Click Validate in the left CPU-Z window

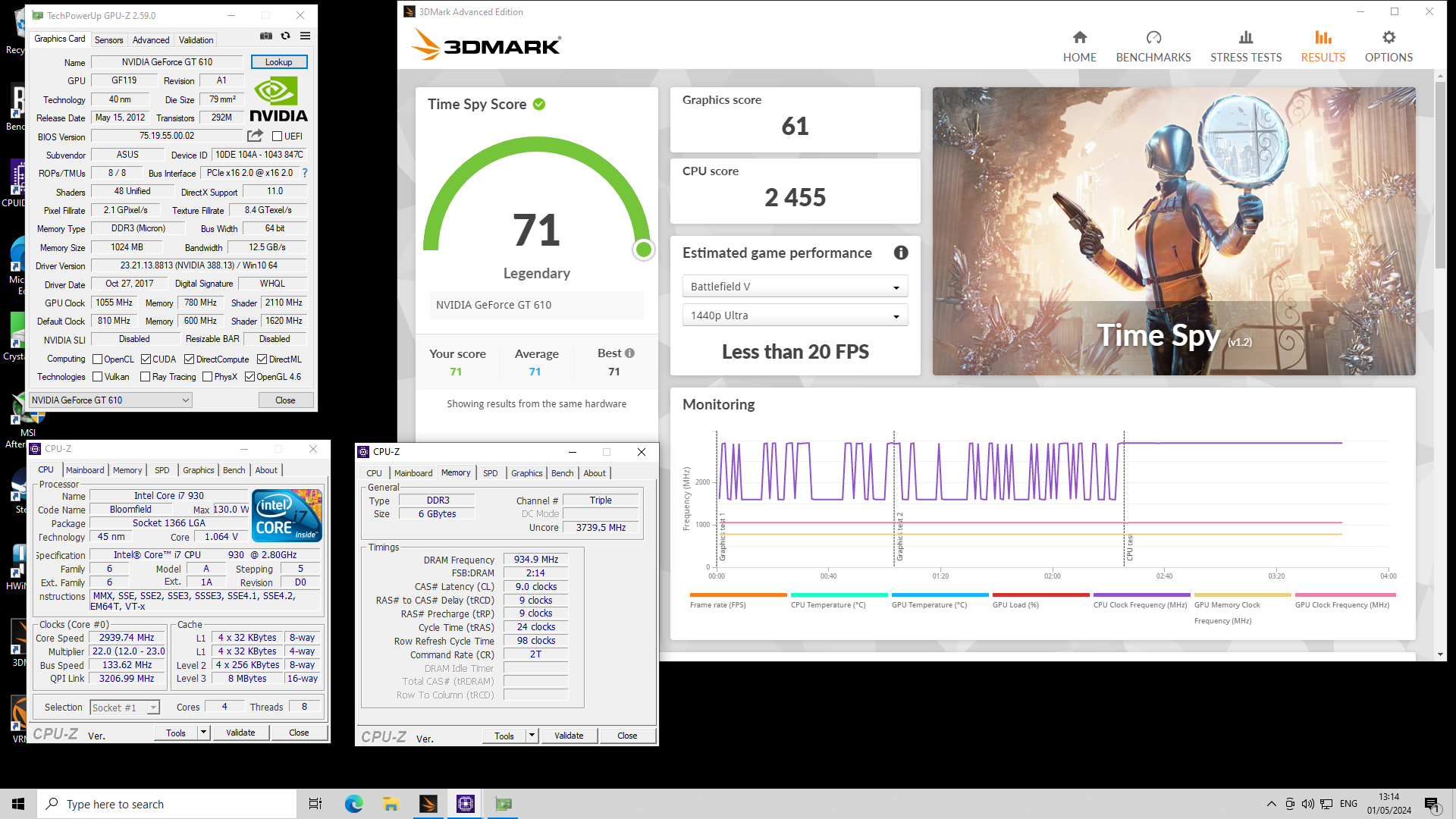tap(240, 733)
